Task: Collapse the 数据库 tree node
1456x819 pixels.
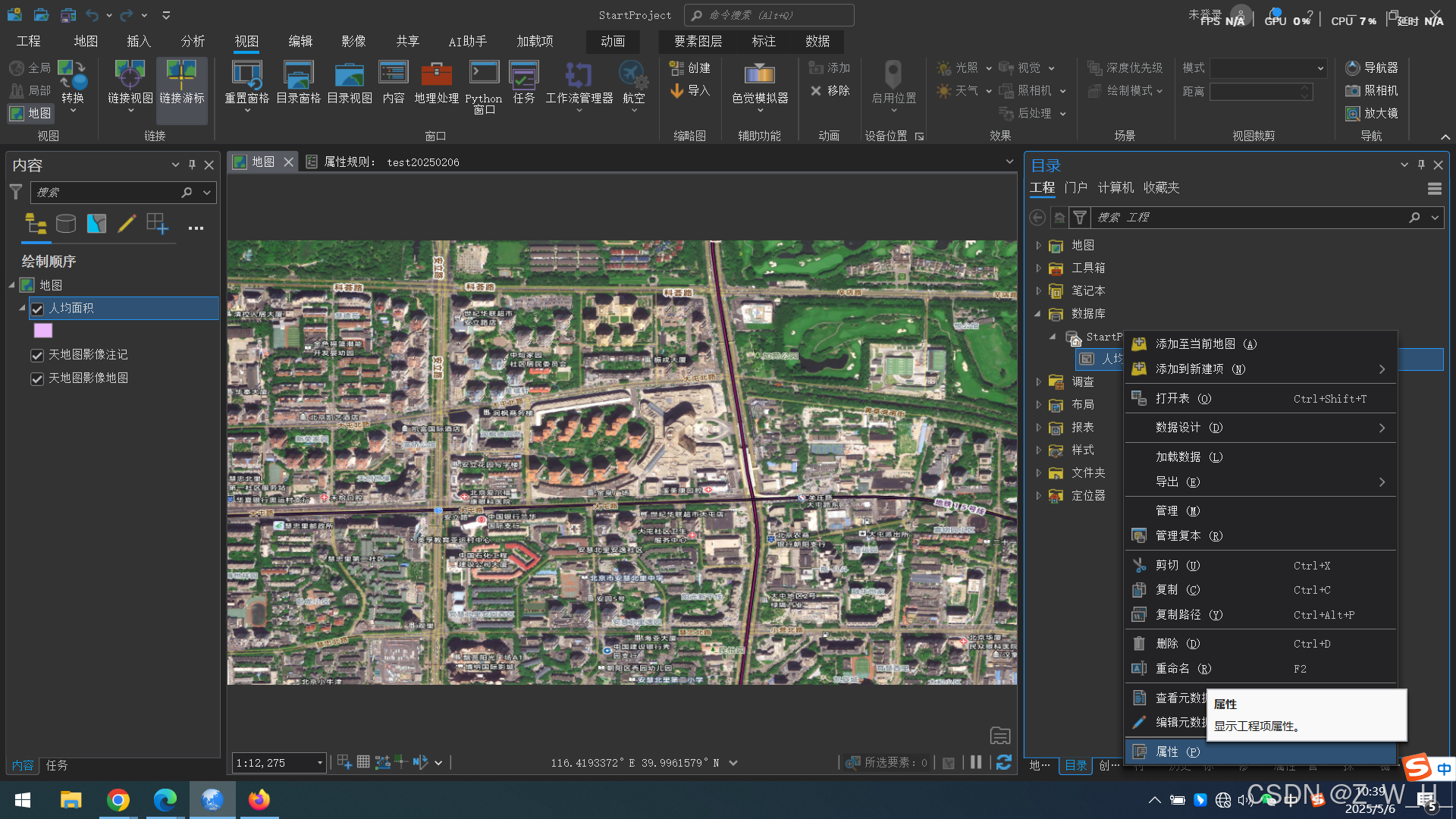Action: [1038, 314]
